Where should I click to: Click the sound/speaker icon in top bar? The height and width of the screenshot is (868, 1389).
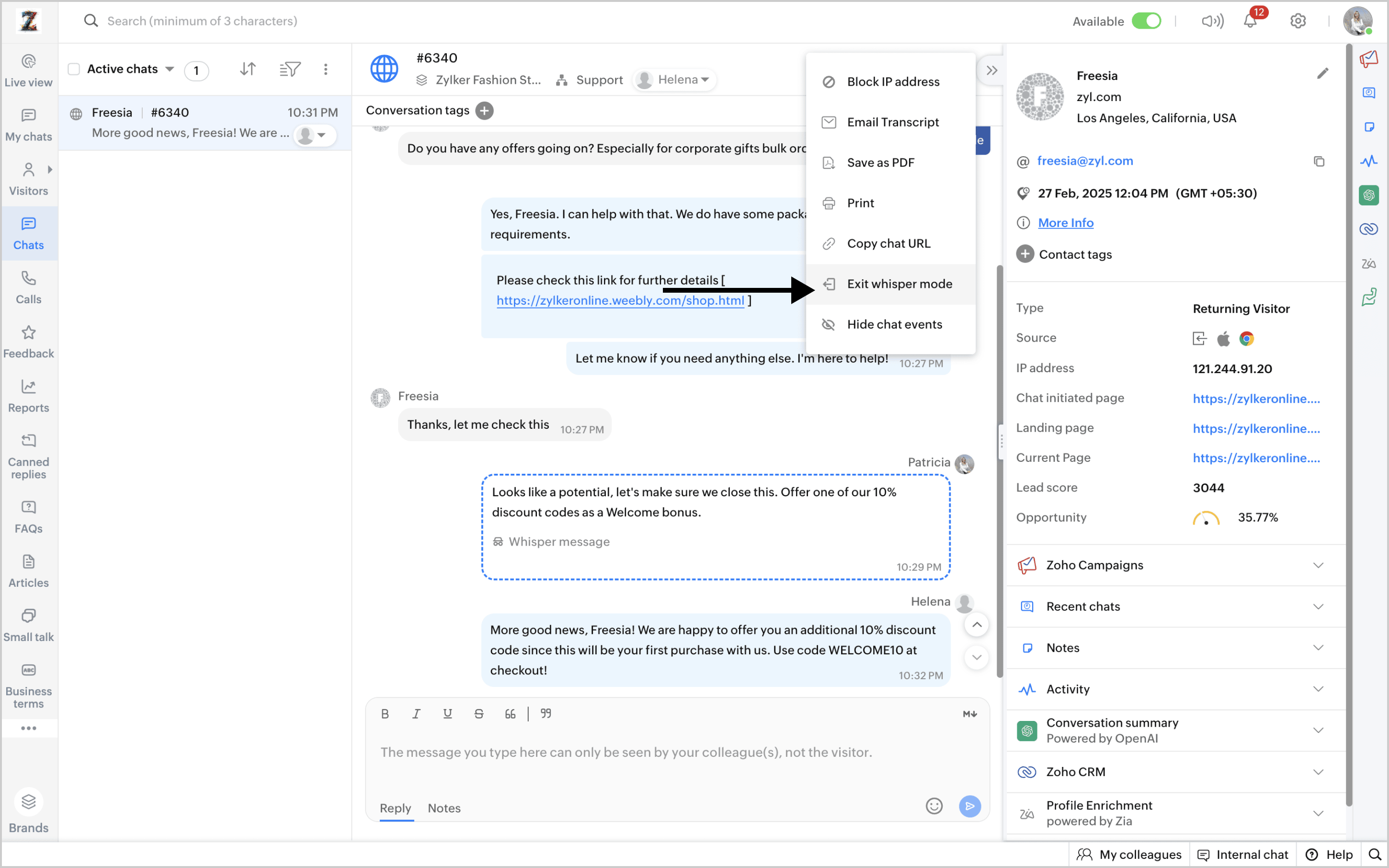[1212, 21]
